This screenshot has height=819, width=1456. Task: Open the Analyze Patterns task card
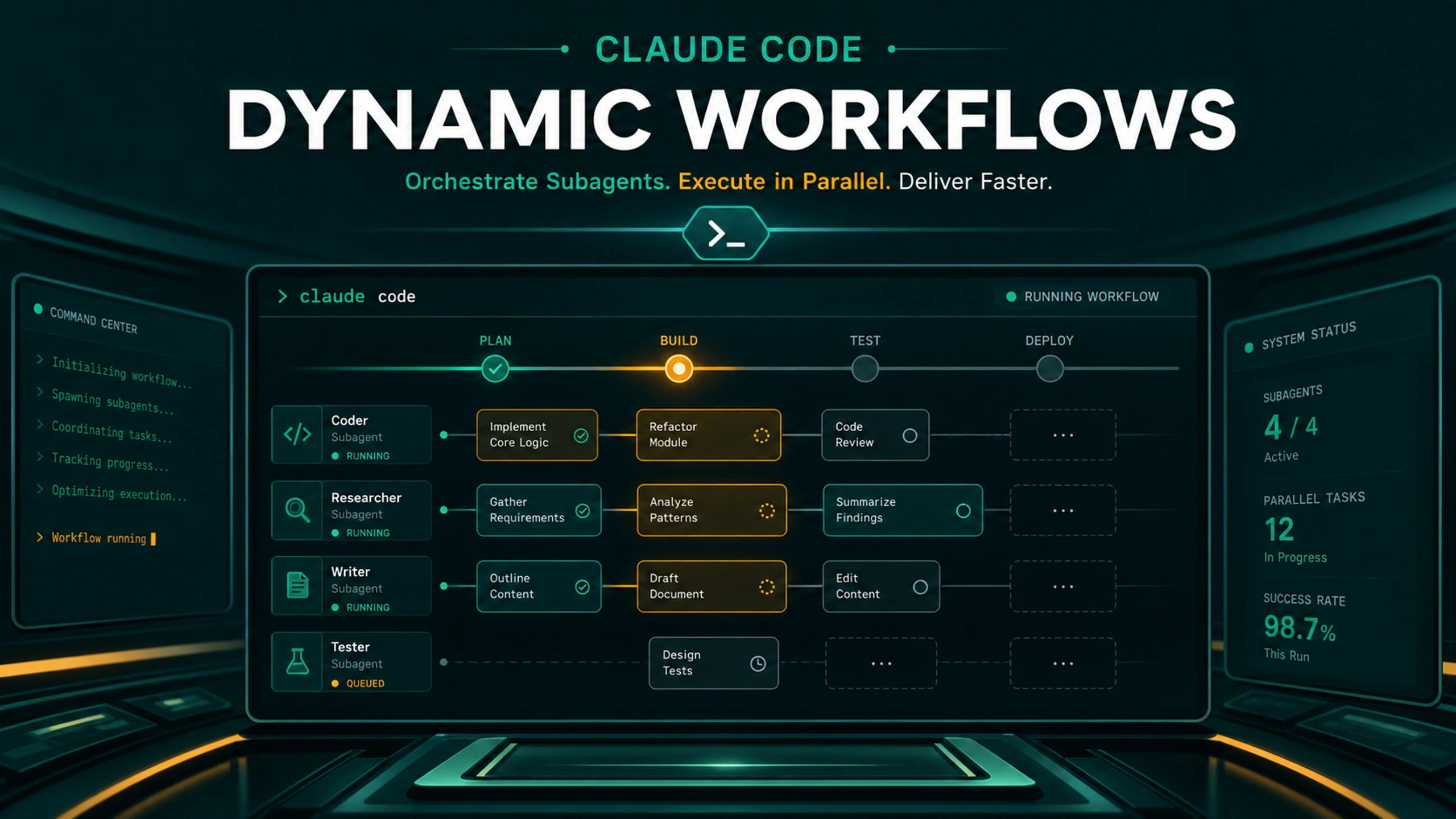712,510
